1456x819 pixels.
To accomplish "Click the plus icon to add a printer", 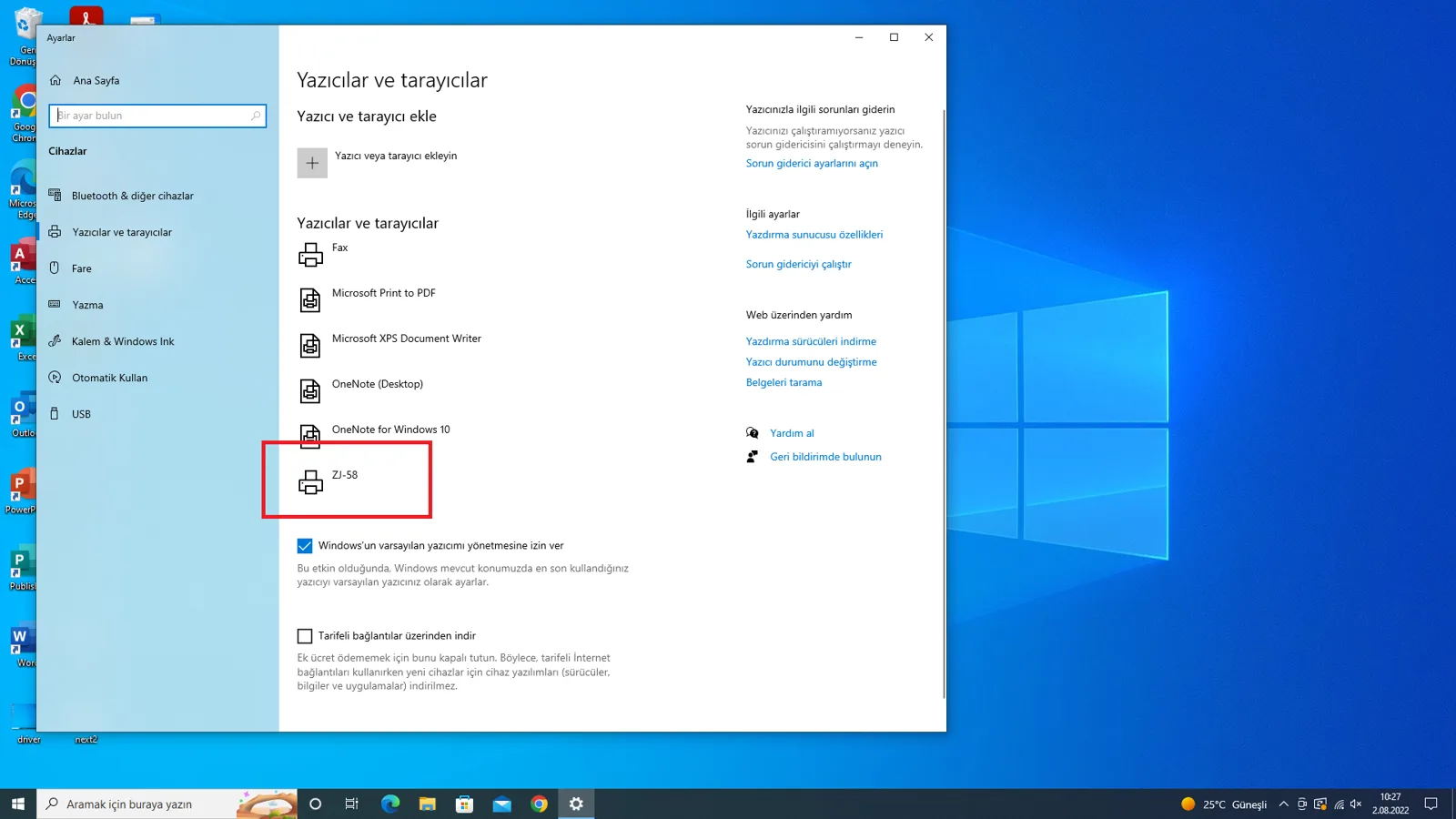I will [312, 163].
